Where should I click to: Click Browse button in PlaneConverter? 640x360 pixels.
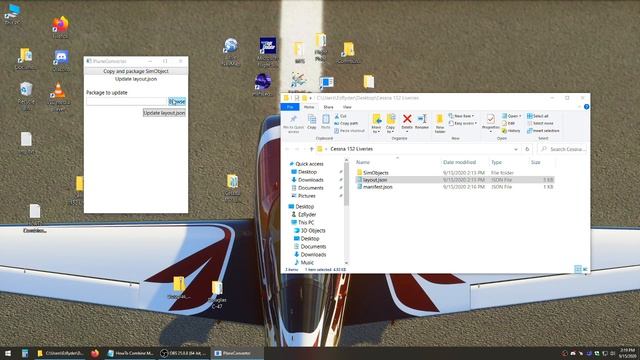[177, 101]
